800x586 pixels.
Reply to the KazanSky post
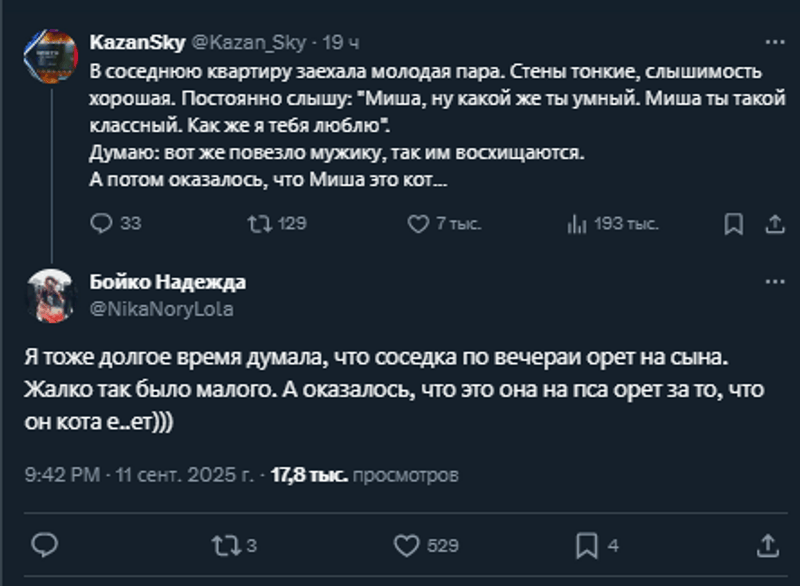(102, 224)
